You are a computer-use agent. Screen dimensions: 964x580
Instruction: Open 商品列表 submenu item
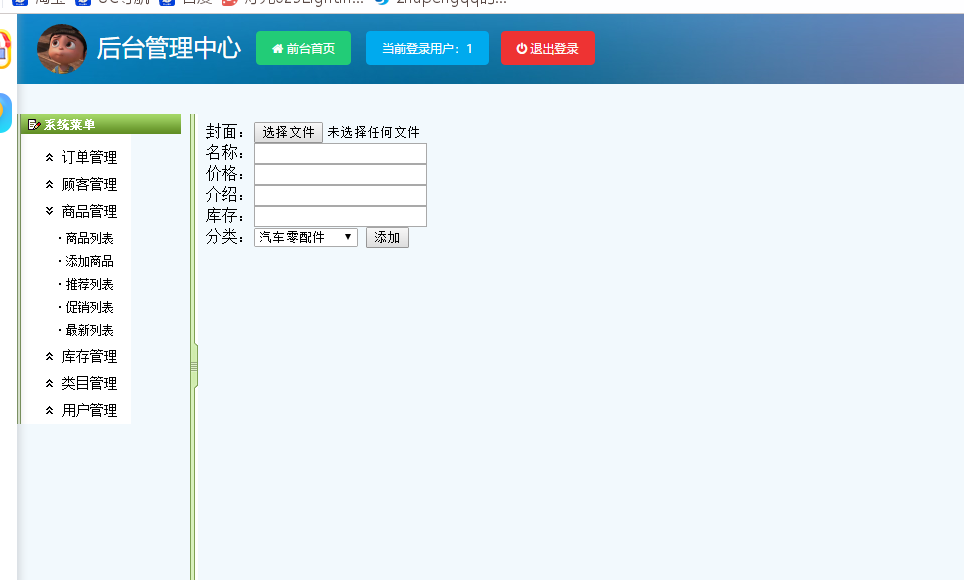[89, 238]
